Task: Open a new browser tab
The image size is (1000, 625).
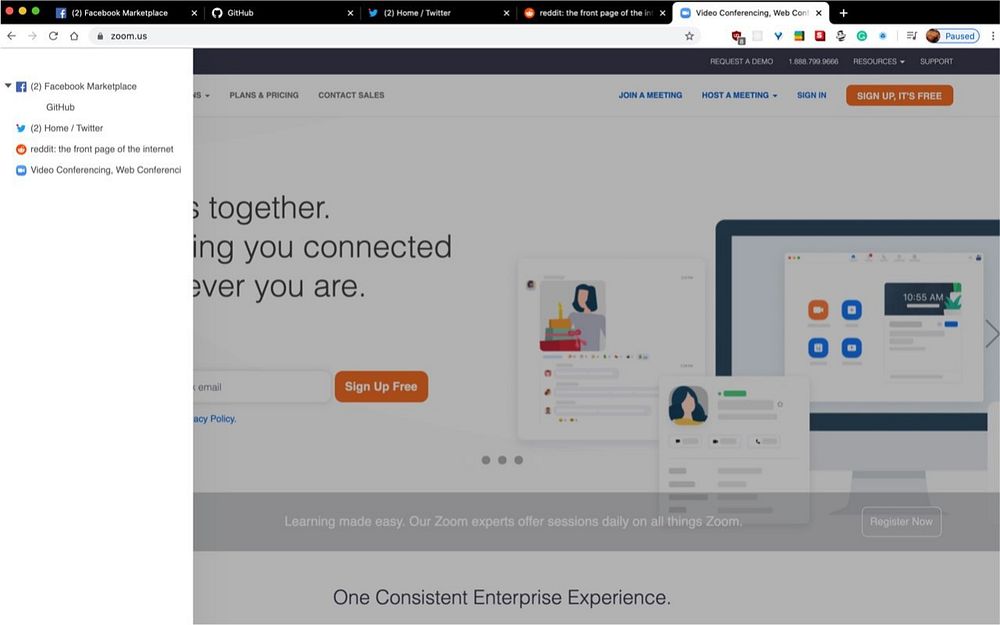Action: (843, 13)
